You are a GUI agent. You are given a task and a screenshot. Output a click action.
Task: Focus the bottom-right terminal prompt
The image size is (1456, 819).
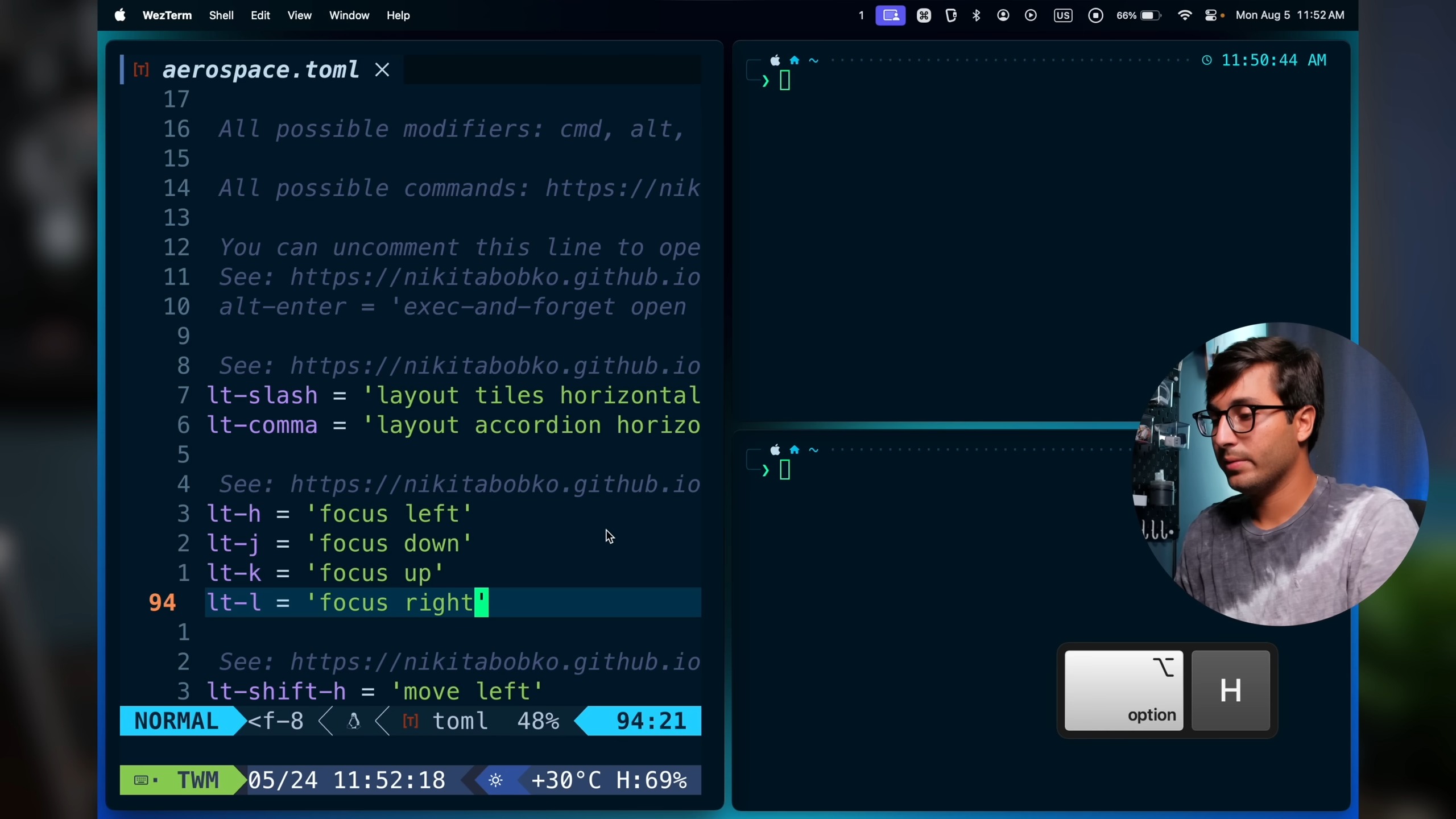785,470
